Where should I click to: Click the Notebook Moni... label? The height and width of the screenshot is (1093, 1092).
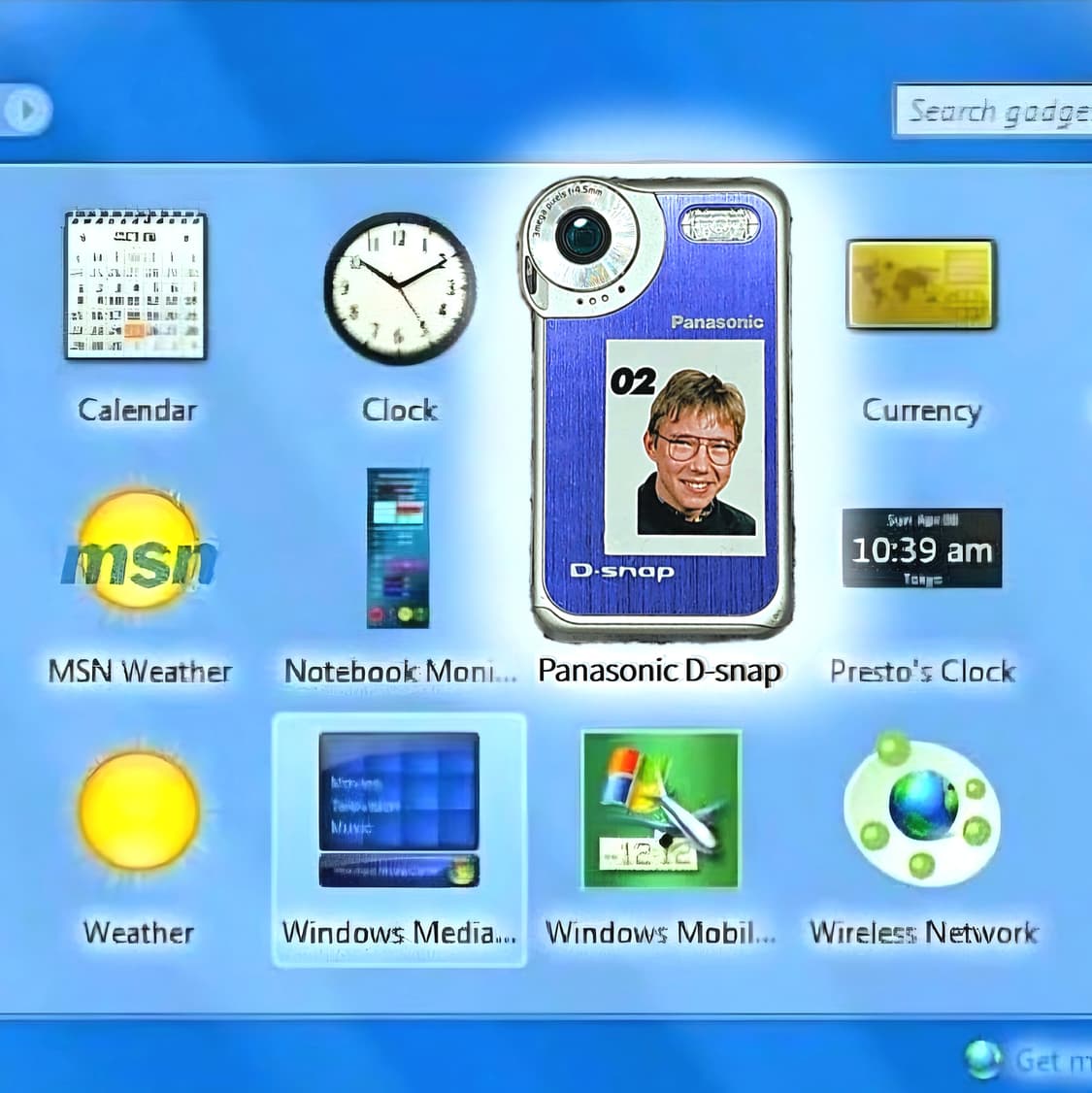(x=401, y=672)
